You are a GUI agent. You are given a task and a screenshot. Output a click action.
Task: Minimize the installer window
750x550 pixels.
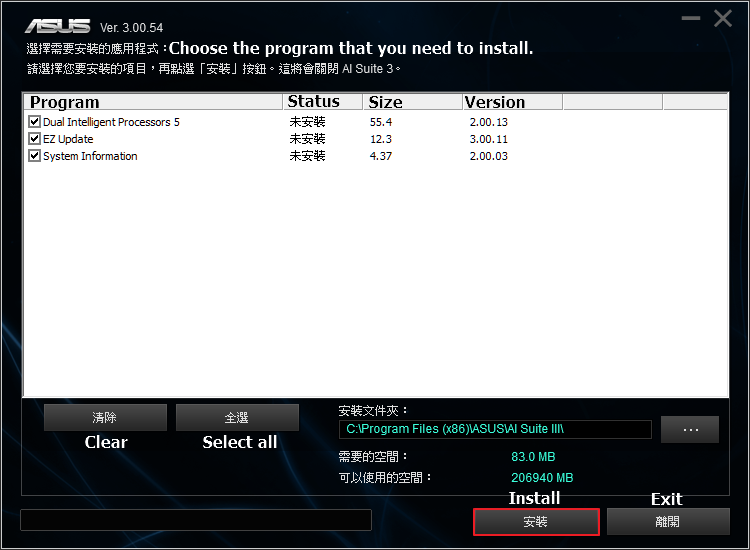tap(691, 18)
